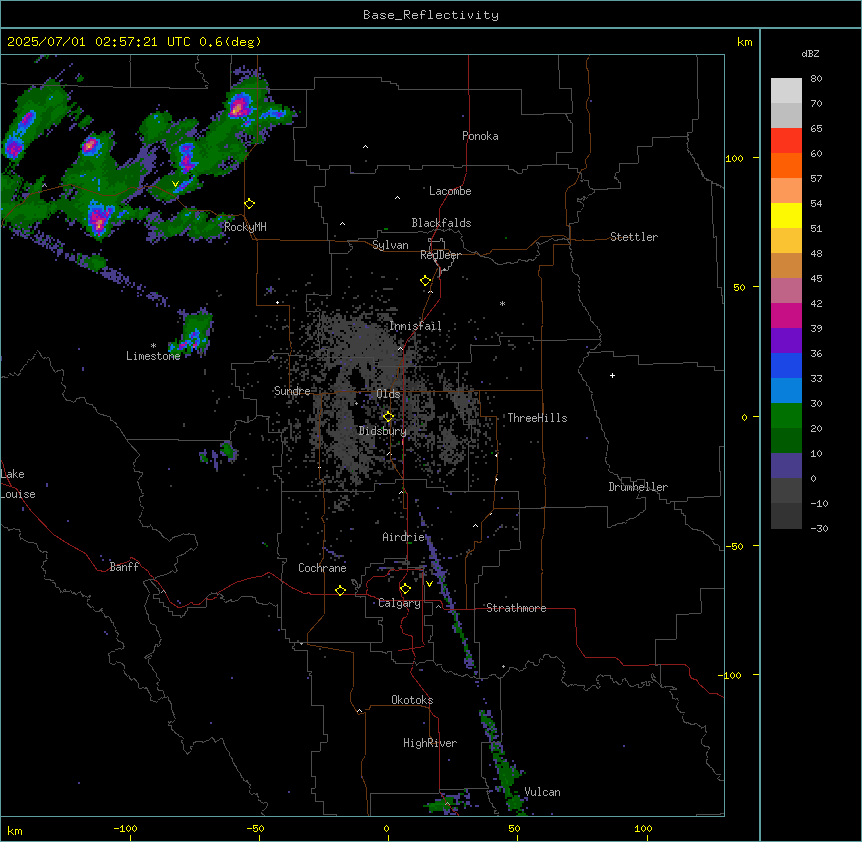Click the 100 tick label on right axis
This screenshot has height=842, width=862.
click(734, 159)
